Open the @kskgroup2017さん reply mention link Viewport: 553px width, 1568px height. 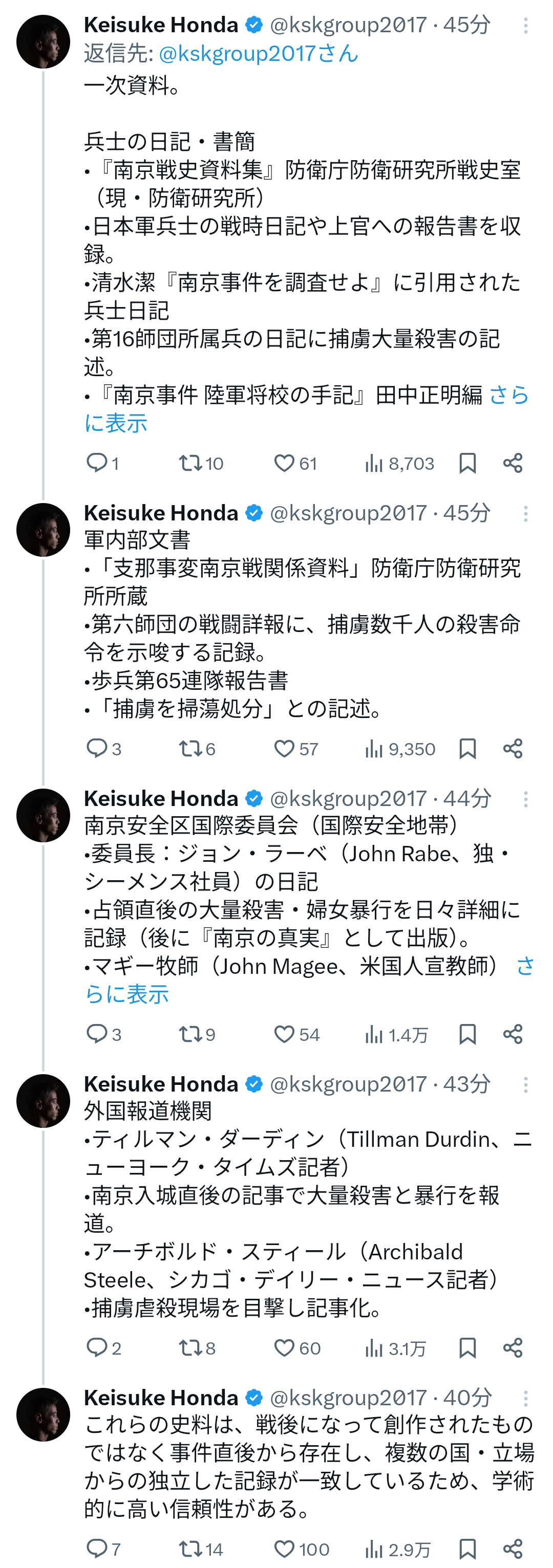coord(258,54)
